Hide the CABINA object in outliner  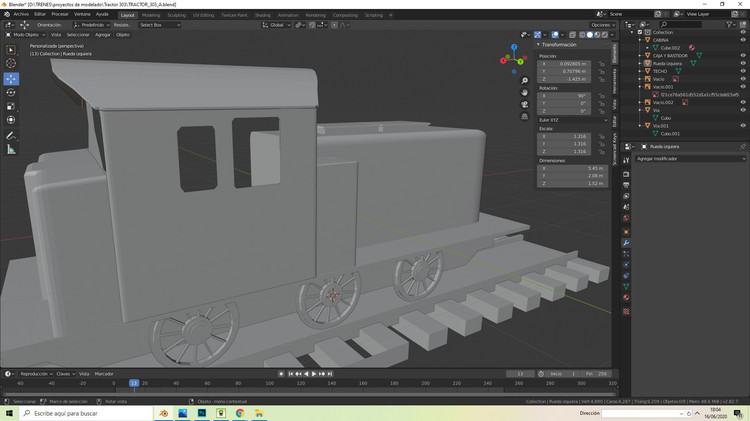pos(743,40)
